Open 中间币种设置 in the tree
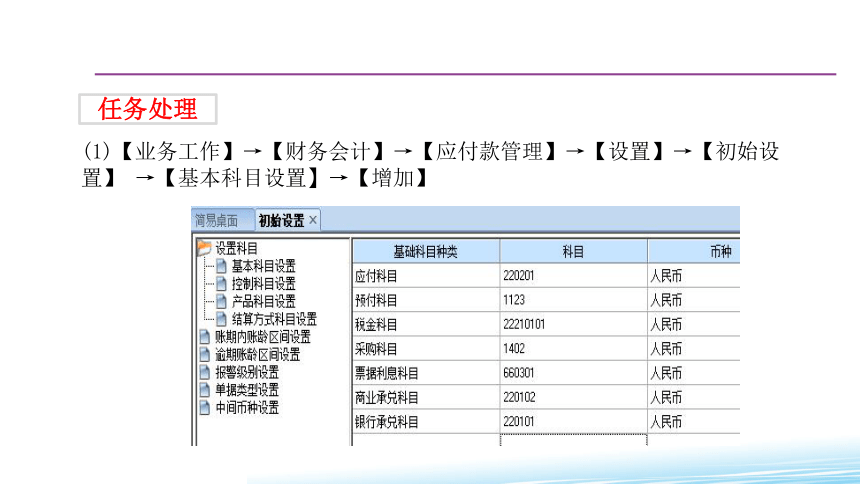 click(247, 407)
